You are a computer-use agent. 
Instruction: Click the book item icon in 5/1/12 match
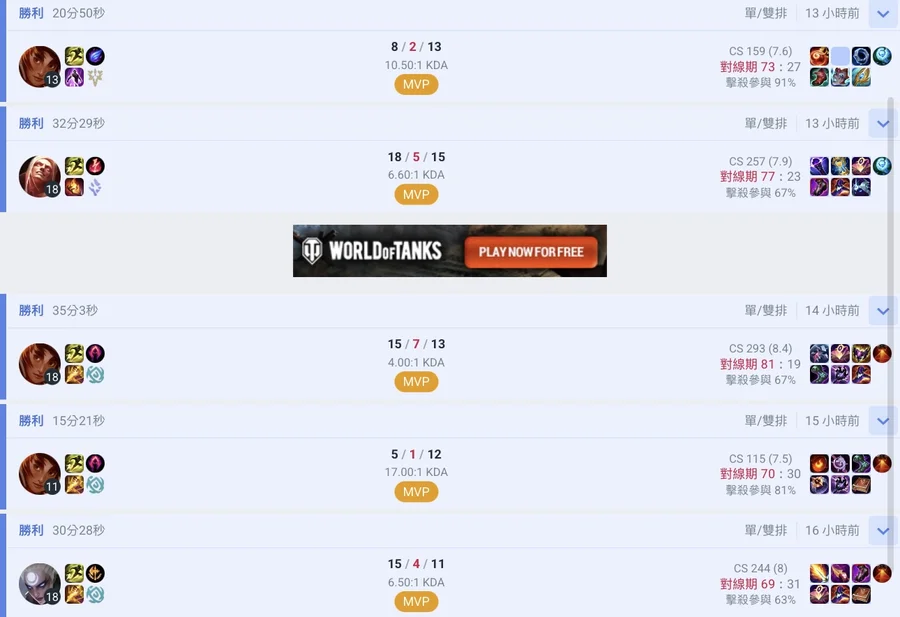coord(861,484)
